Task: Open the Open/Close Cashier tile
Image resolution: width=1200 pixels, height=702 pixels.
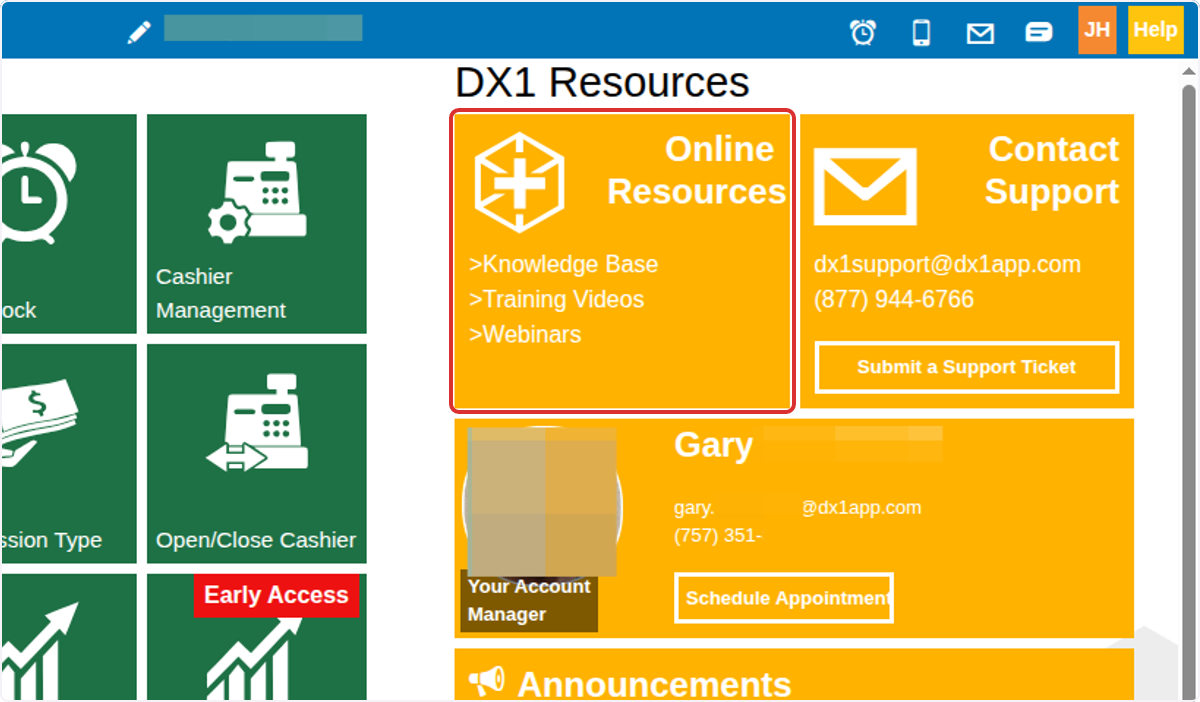Action: (257, 454)
